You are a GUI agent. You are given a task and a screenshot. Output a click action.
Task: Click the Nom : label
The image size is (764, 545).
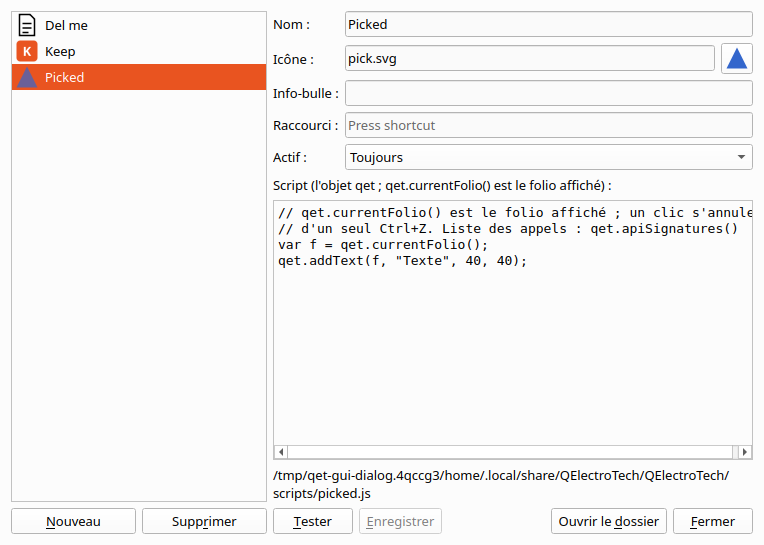[x=291, y=24]
